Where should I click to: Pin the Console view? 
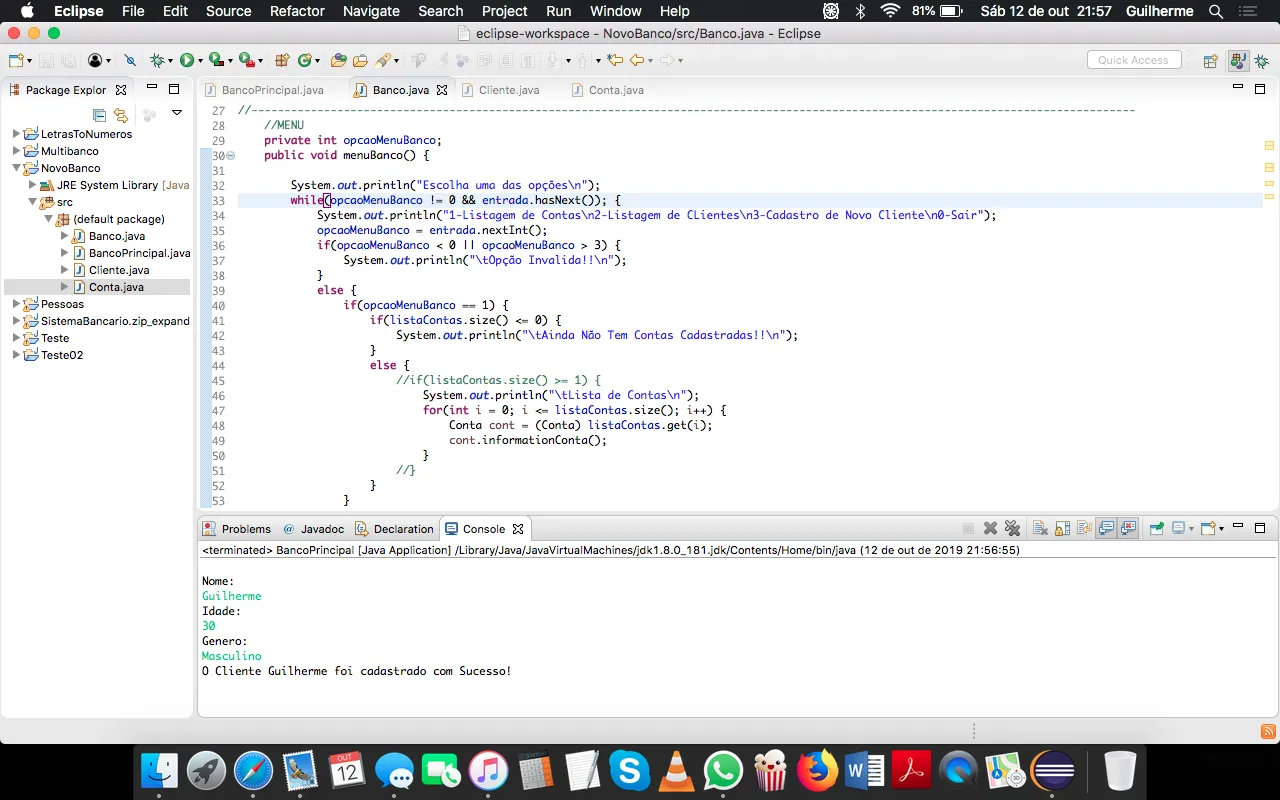[1156, 529]
